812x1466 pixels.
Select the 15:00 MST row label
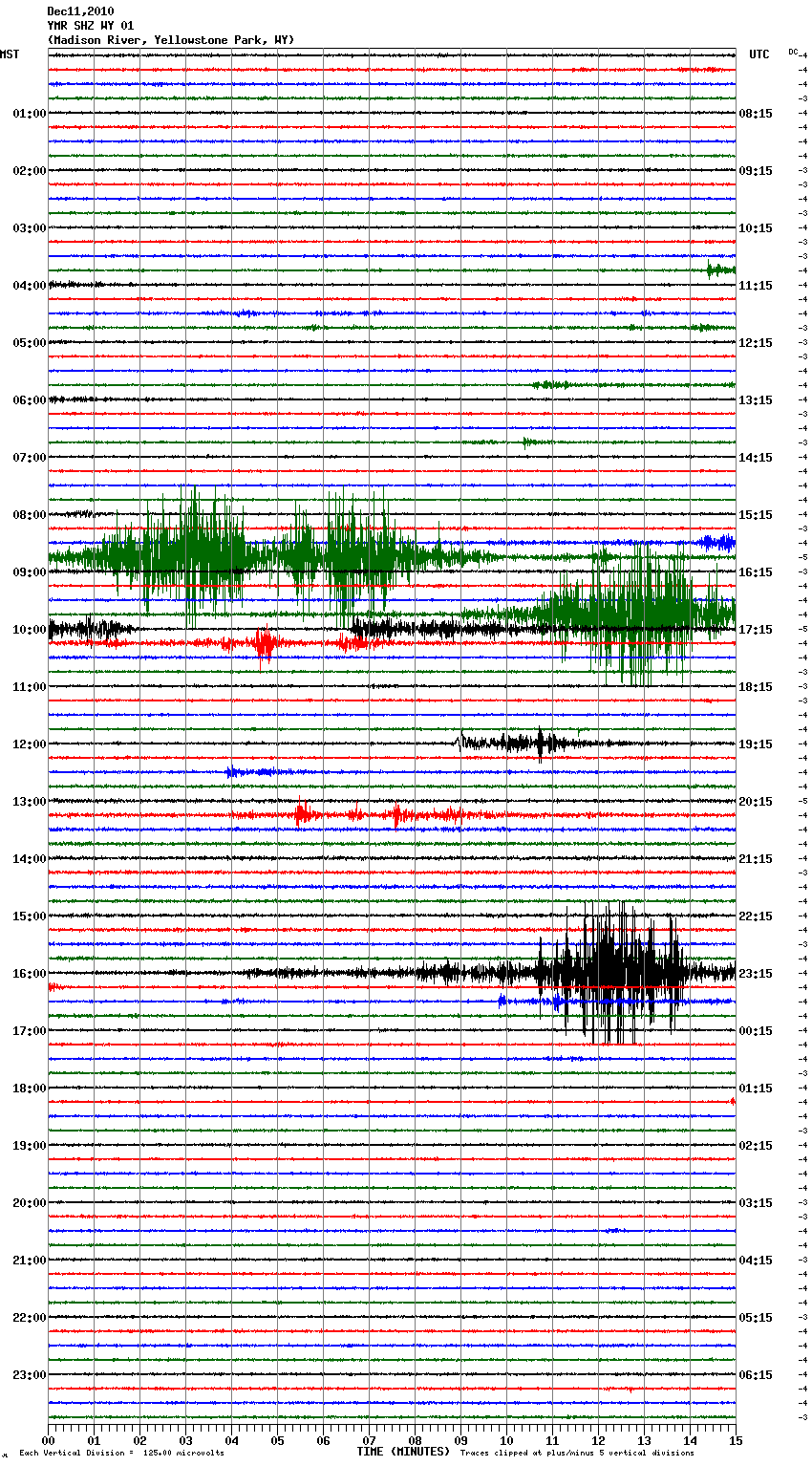[29, 916]
